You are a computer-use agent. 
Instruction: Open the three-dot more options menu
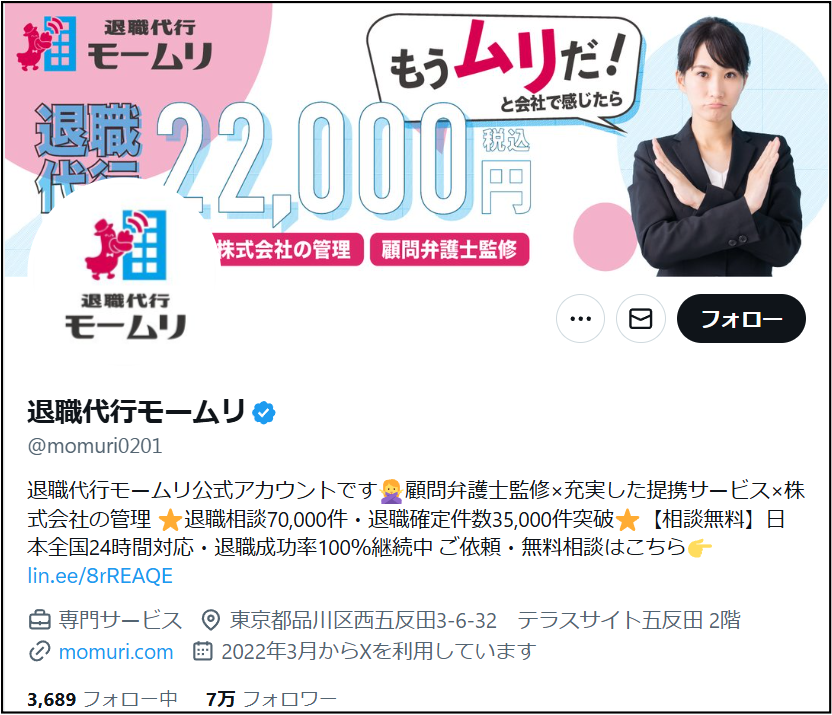[580, 319]
